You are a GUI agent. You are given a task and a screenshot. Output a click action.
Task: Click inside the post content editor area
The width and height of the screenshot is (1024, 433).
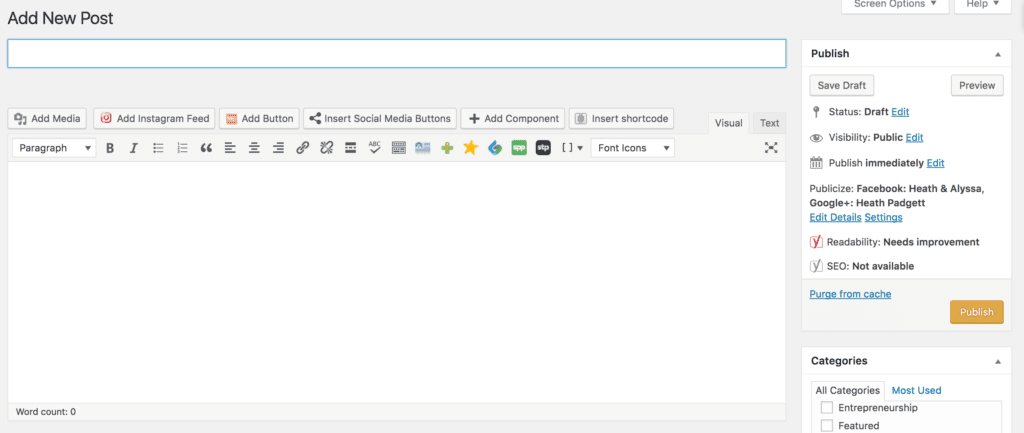click(396, 282)
